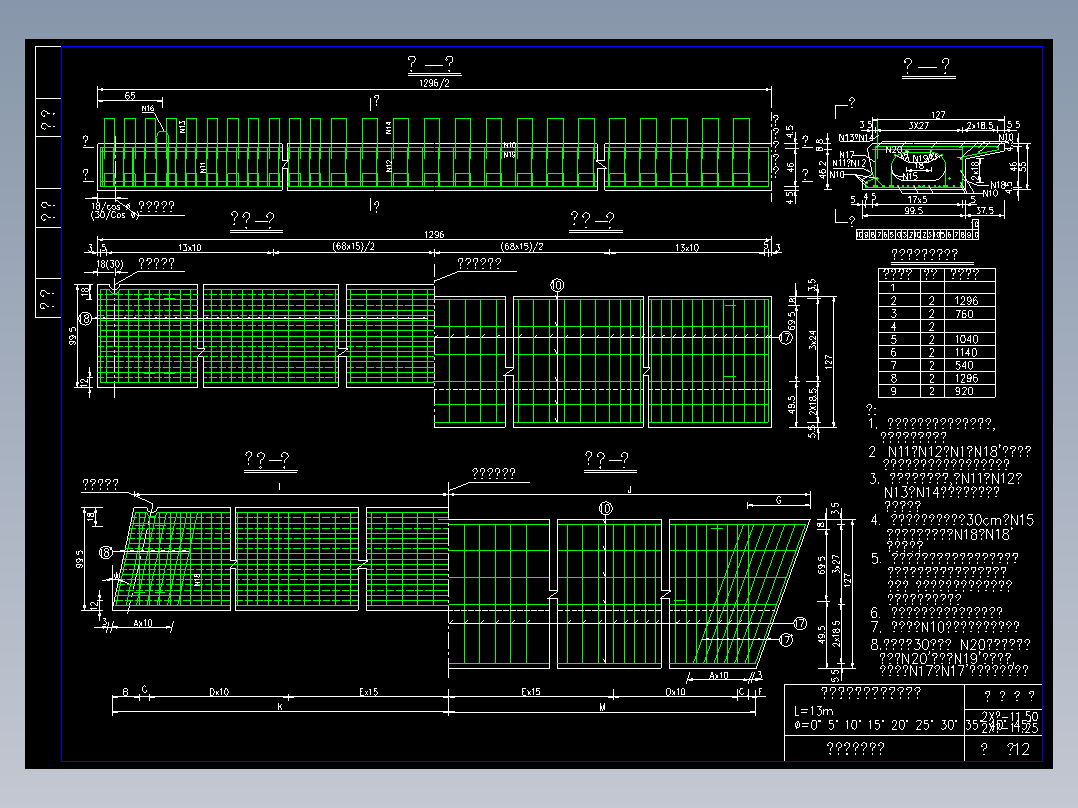
Task: Select the "37.5" dimension below the cross-section
Action: pos(985,210)
